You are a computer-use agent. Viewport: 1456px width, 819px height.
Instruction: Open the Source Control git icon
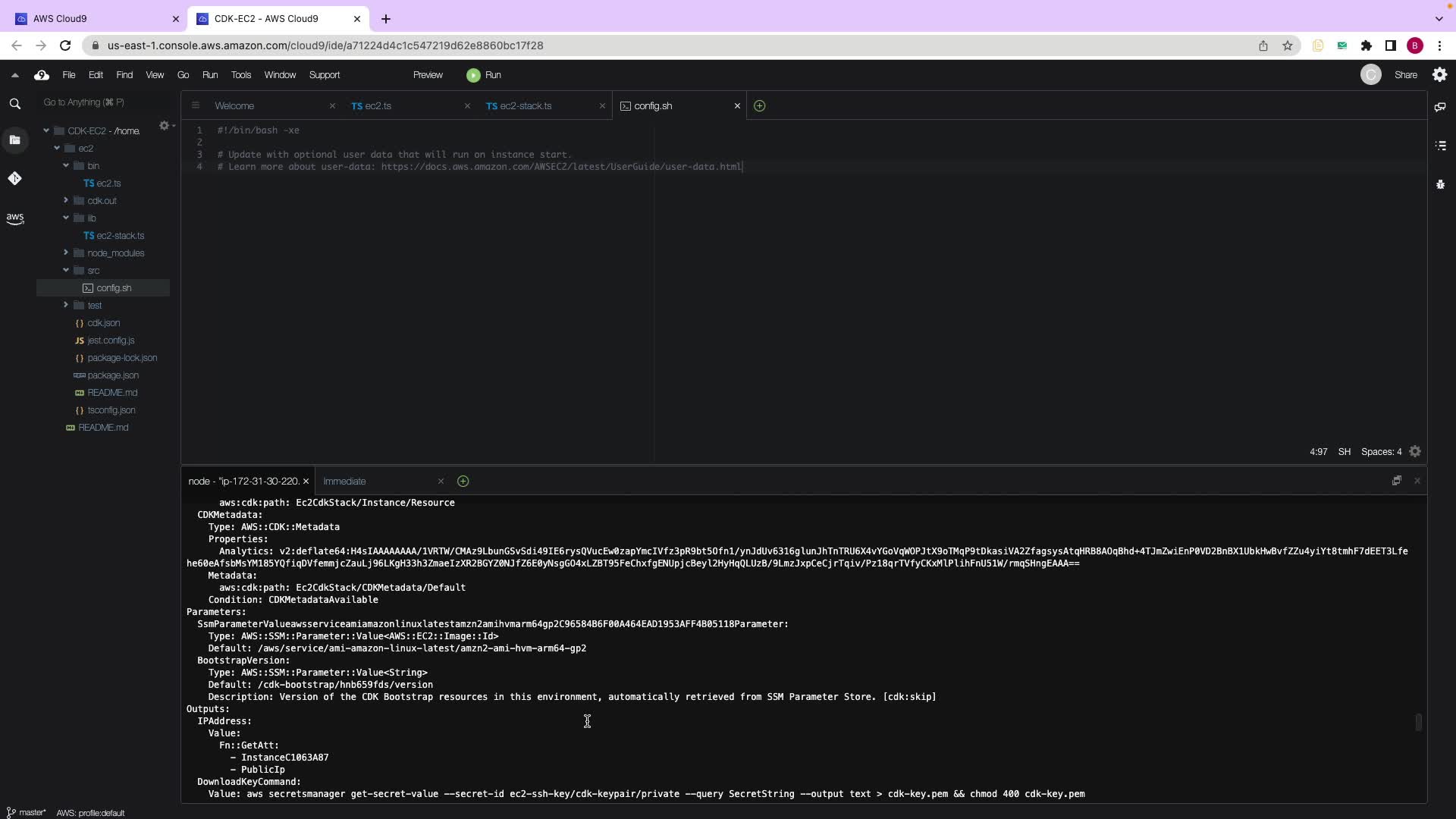[14, 178]
